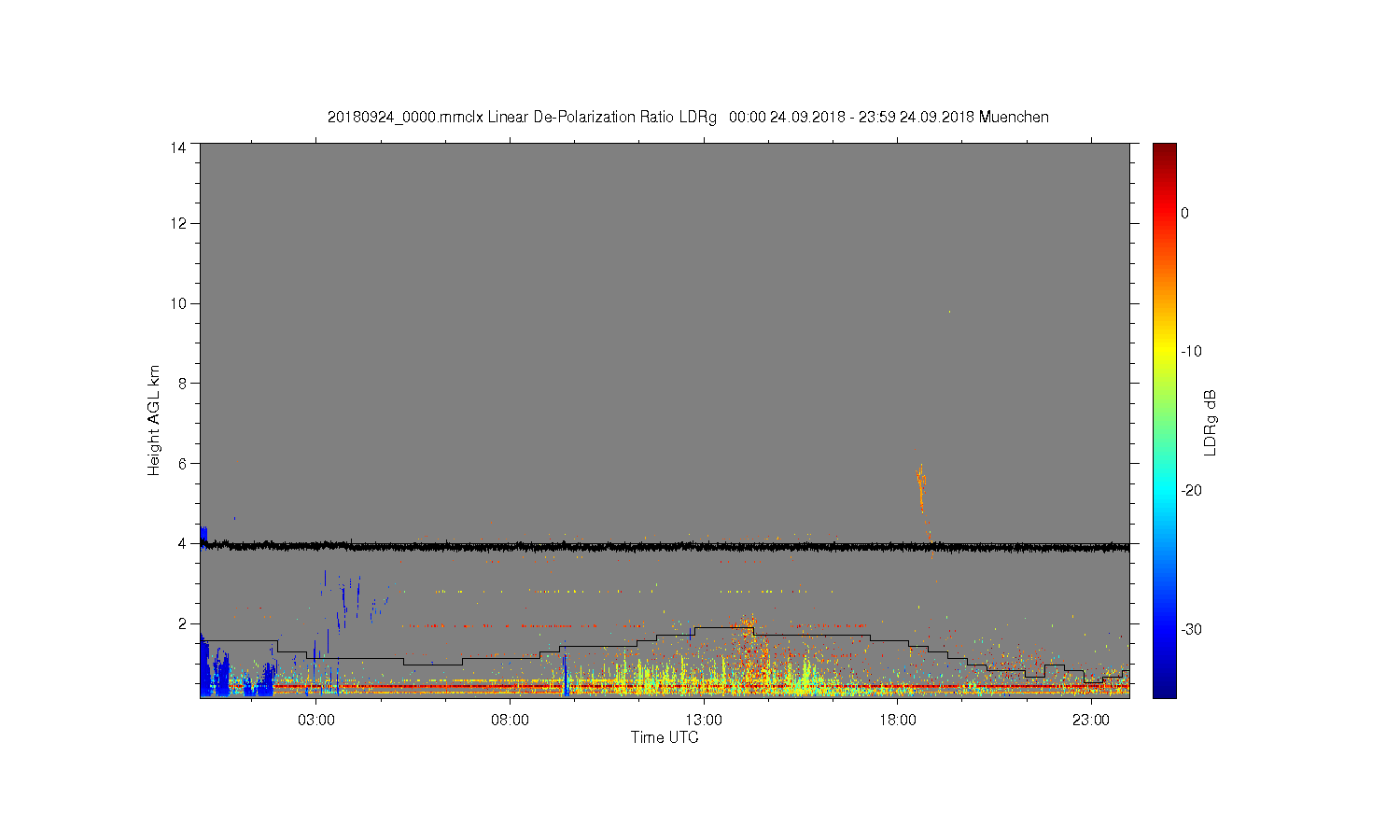Click the -30 dB colorbar label
This screenshot has height=840, width=1400.
point(1191,630)
